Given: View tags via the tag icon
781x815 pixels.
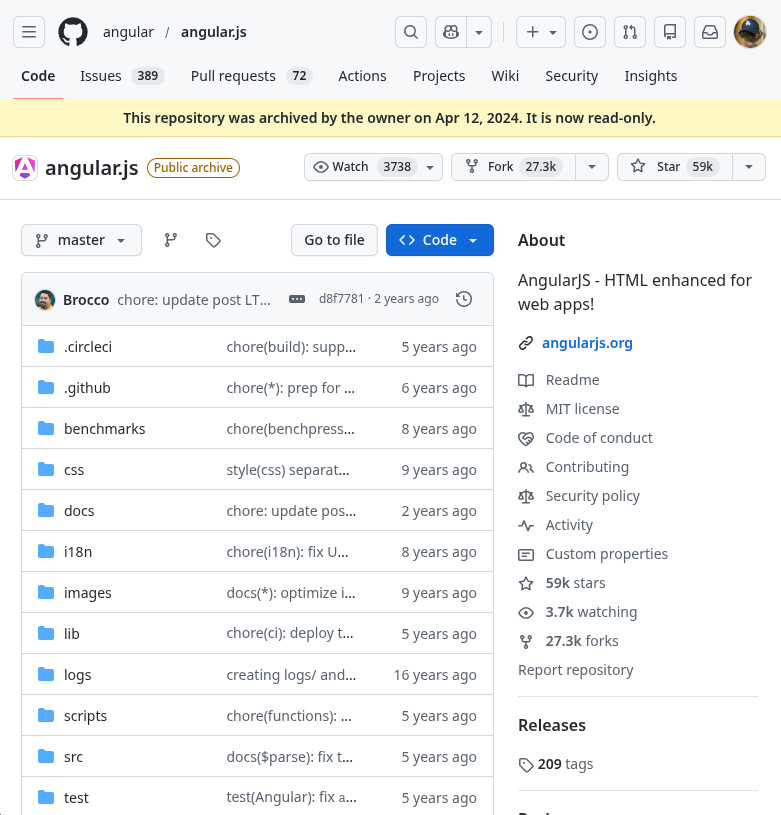Looking at the screenshot, I should coord(213,240).
